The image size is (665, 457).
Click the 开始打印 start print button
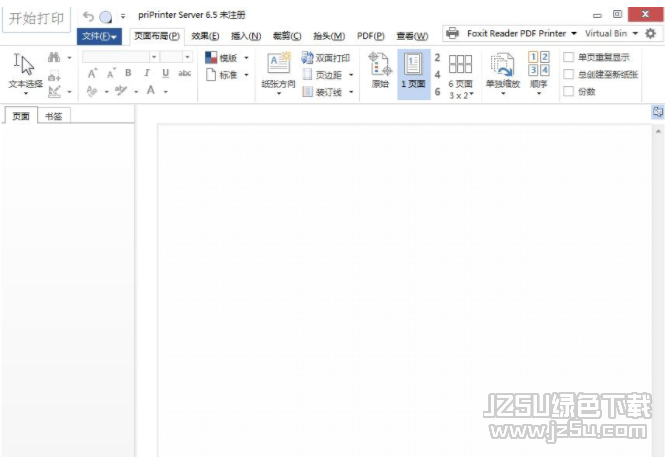36,19
